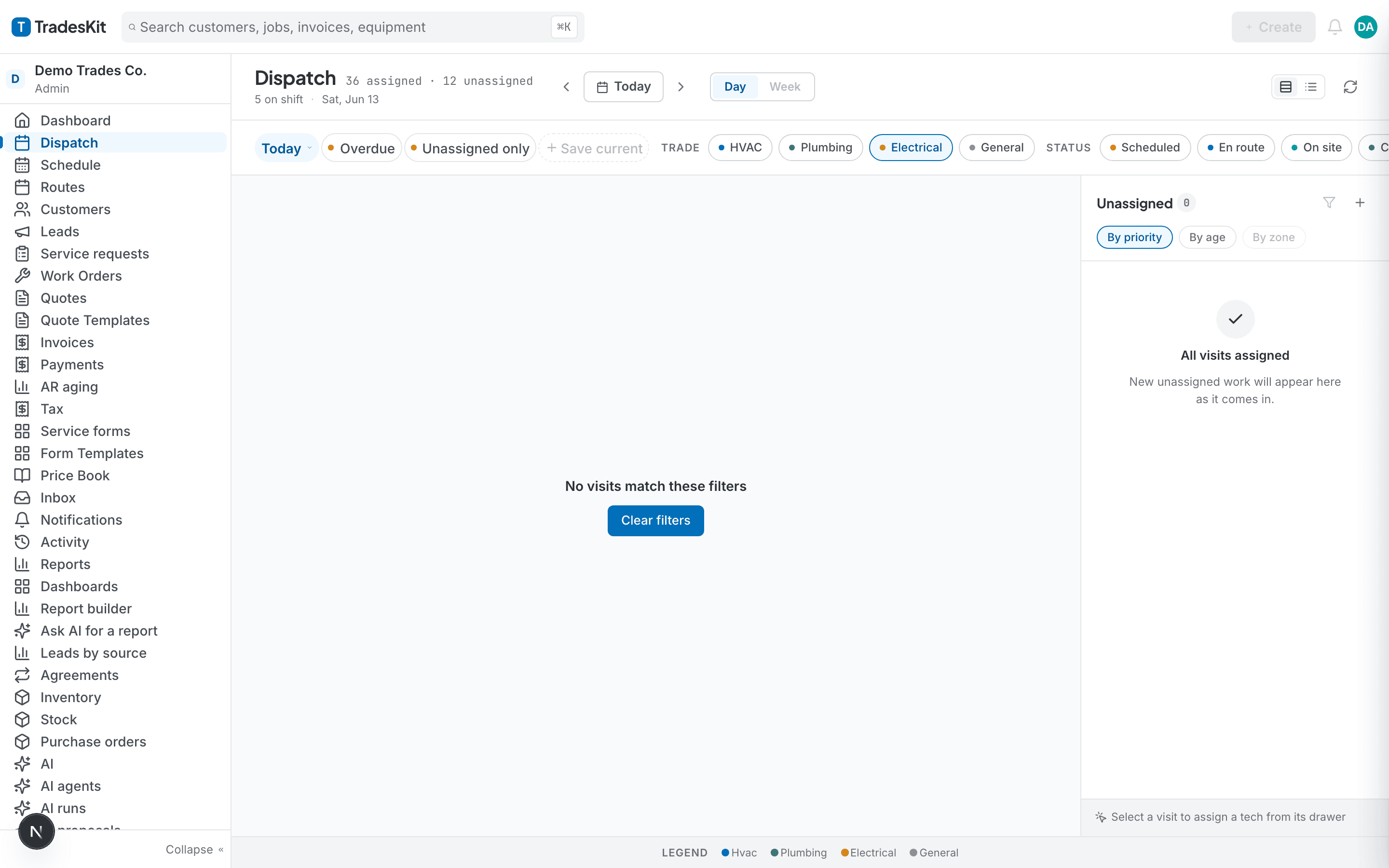Click the Create button

point(1273,27)
